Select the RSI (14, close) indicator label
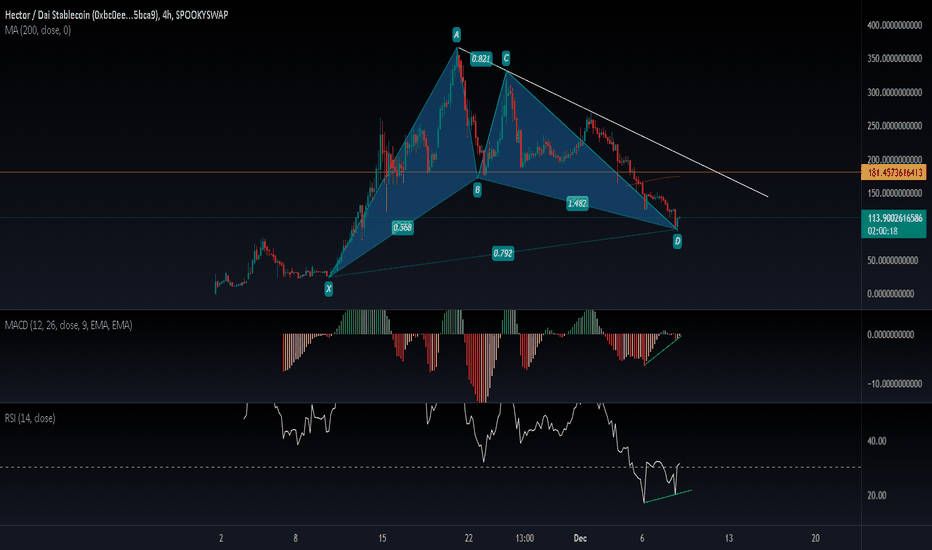The height and width of the screenshot is (550, 932). [x=30, y=418]
